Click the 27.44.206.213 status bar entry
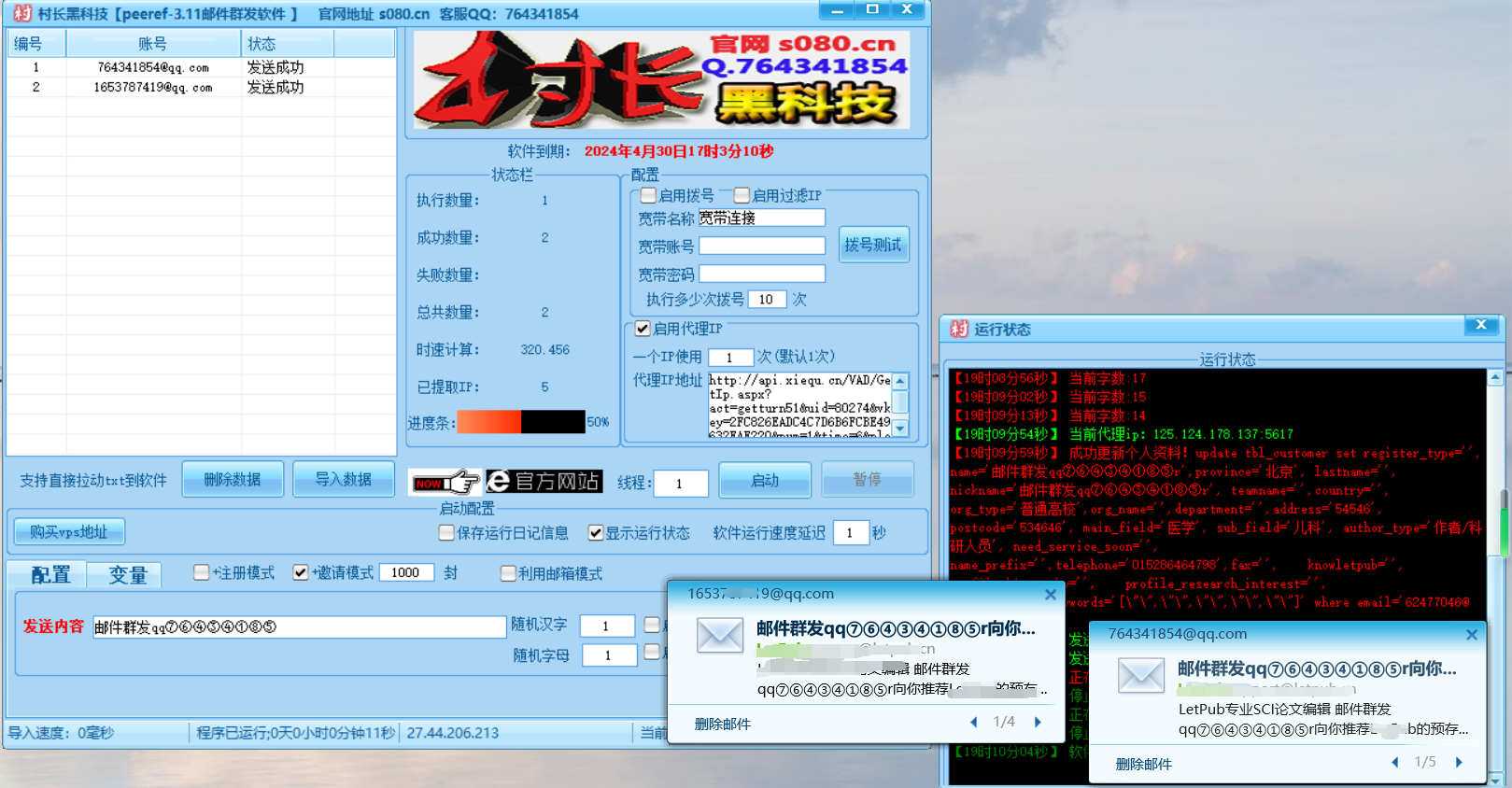The image size is (1512, 788). 453,733
